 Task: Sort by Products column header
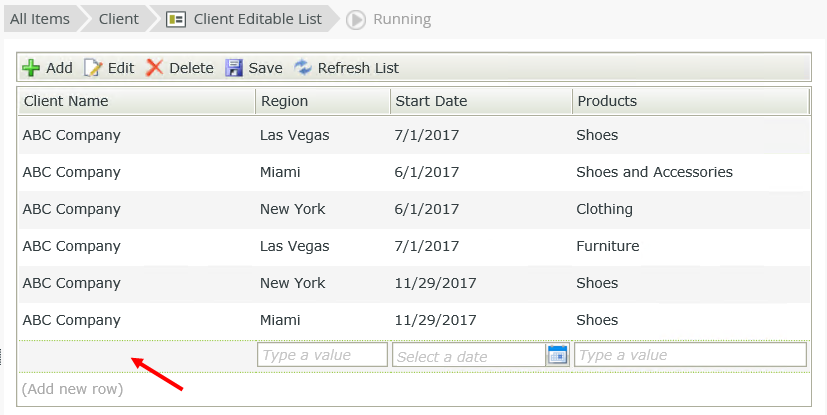click(x=607, y=101)
